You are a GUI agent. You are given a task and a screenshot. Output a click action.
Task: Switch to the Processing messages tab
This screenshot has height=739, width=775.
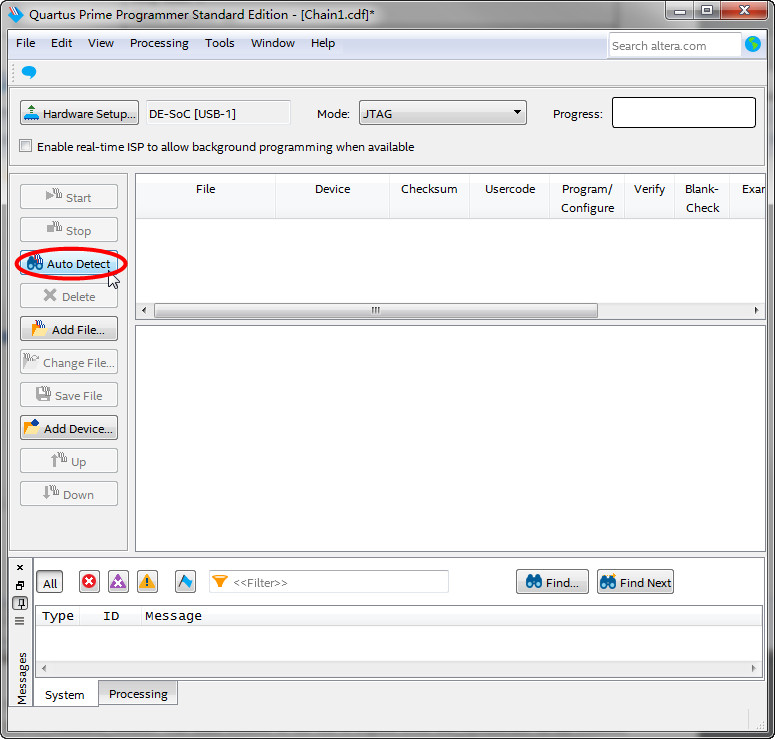pos(138,694)
